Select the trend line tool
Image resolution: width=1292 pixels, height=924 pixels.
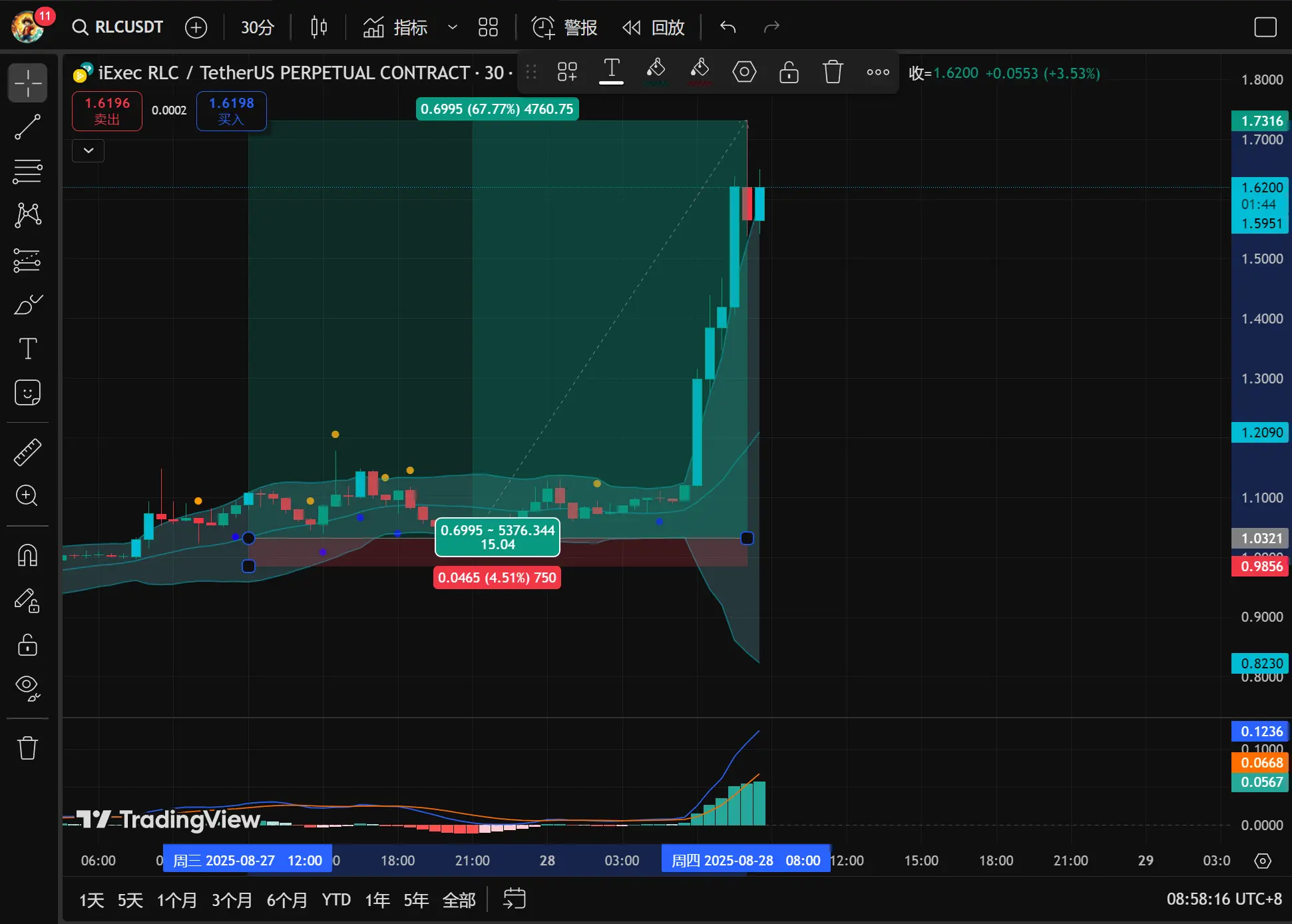click(28, 127)
